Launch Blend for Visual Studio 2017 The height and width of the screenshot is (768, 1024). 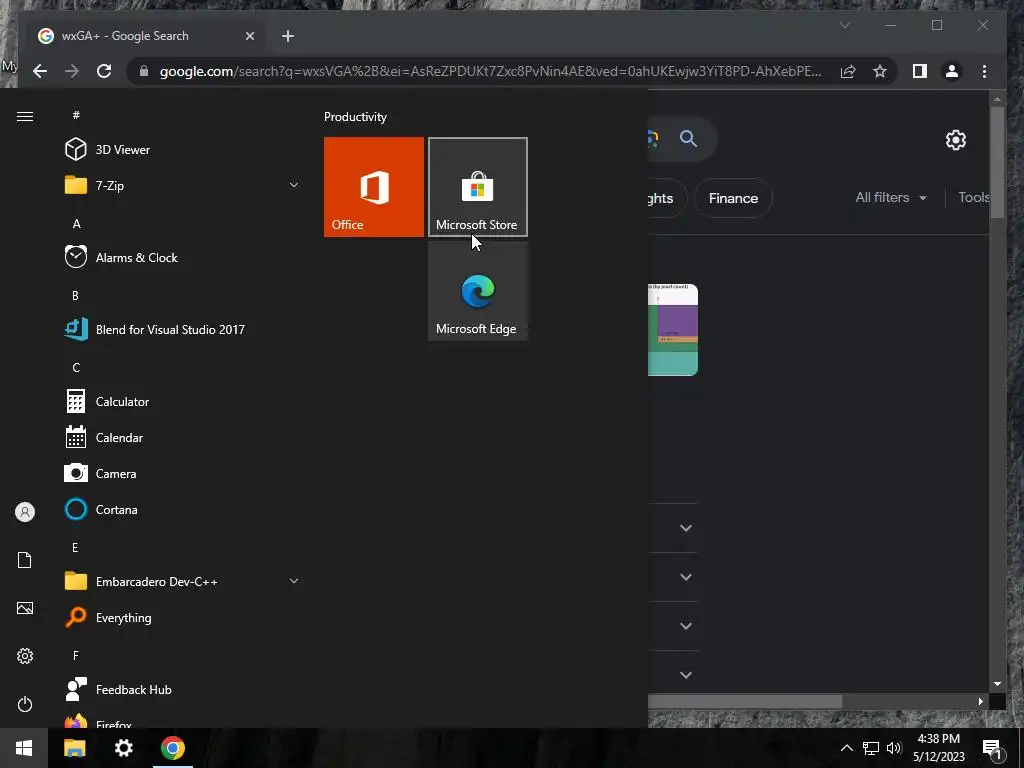(183, 329)
